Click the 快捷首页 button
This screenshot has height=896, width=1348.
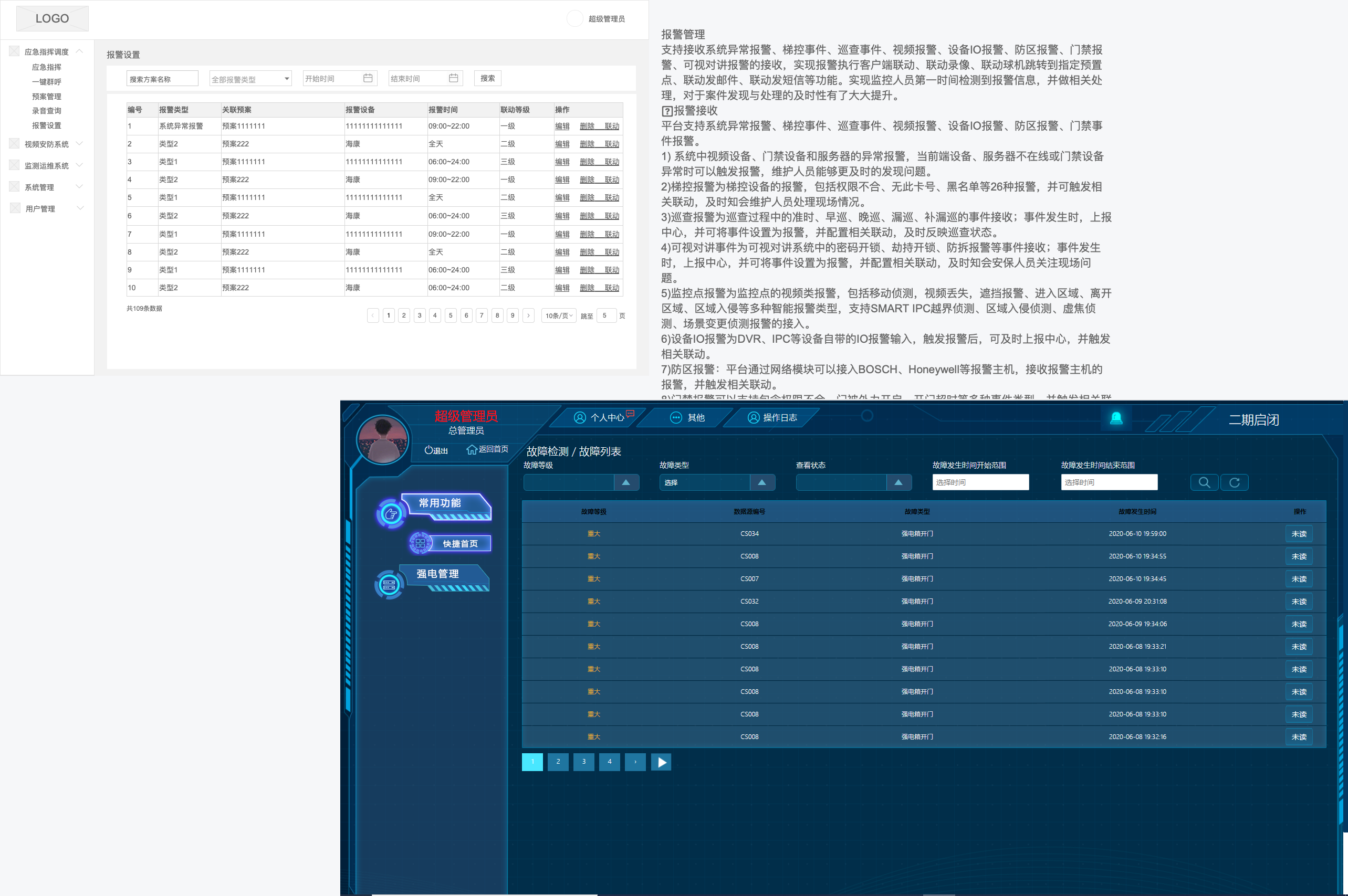point(459,543)
